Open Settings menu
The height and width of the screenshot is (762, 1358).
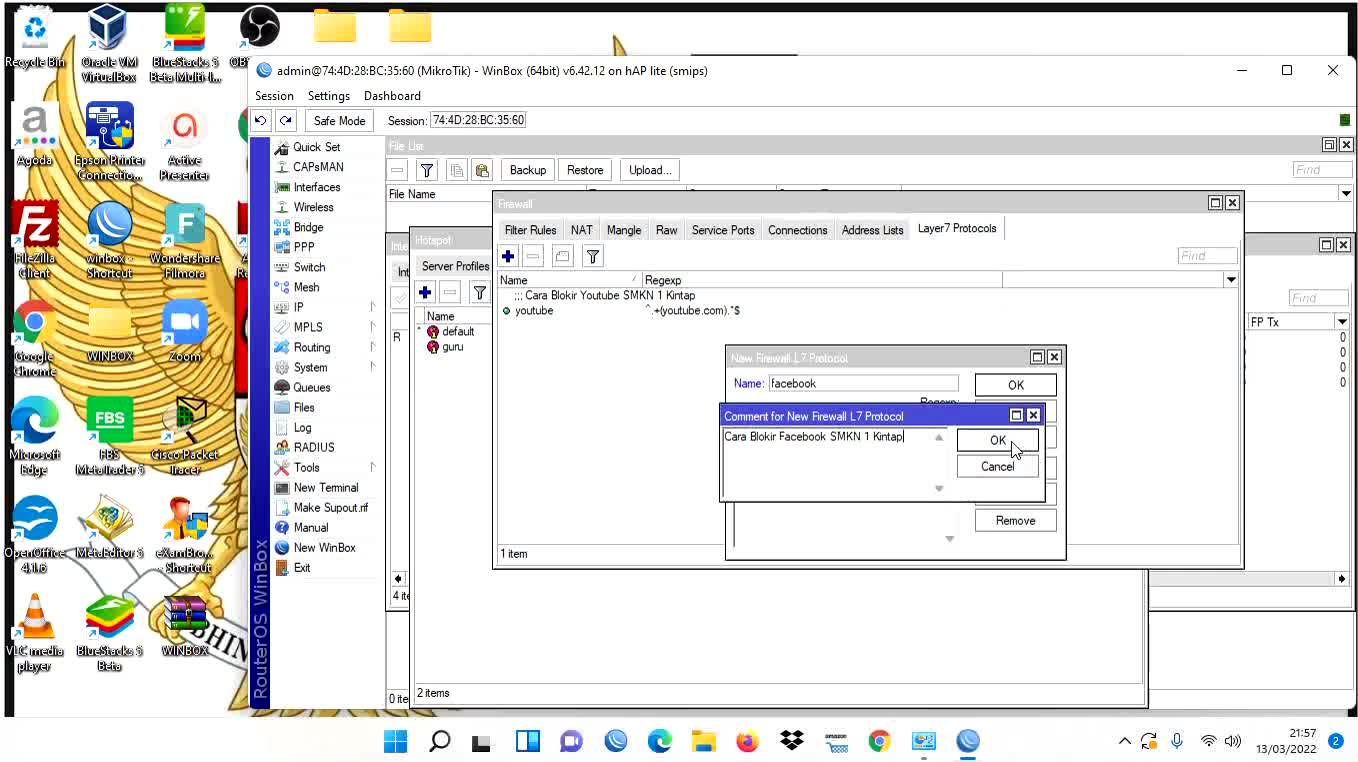point(329,96)
